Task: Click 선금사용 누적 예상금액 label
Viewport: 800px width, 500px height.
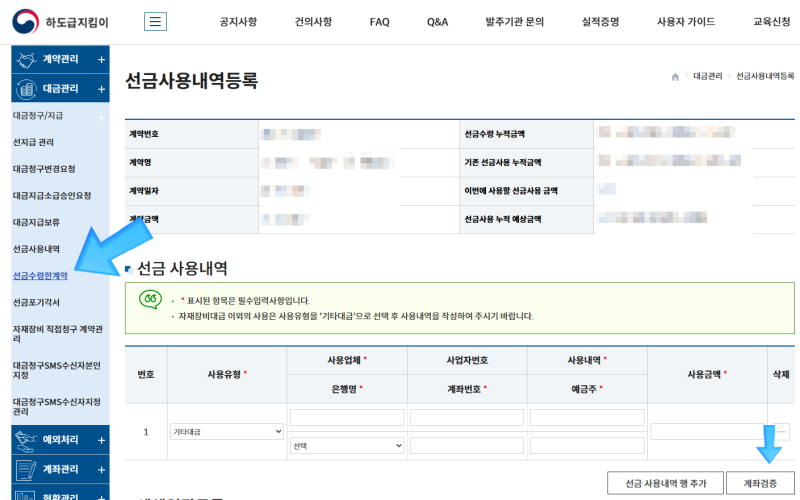Action: click(503, 219)
